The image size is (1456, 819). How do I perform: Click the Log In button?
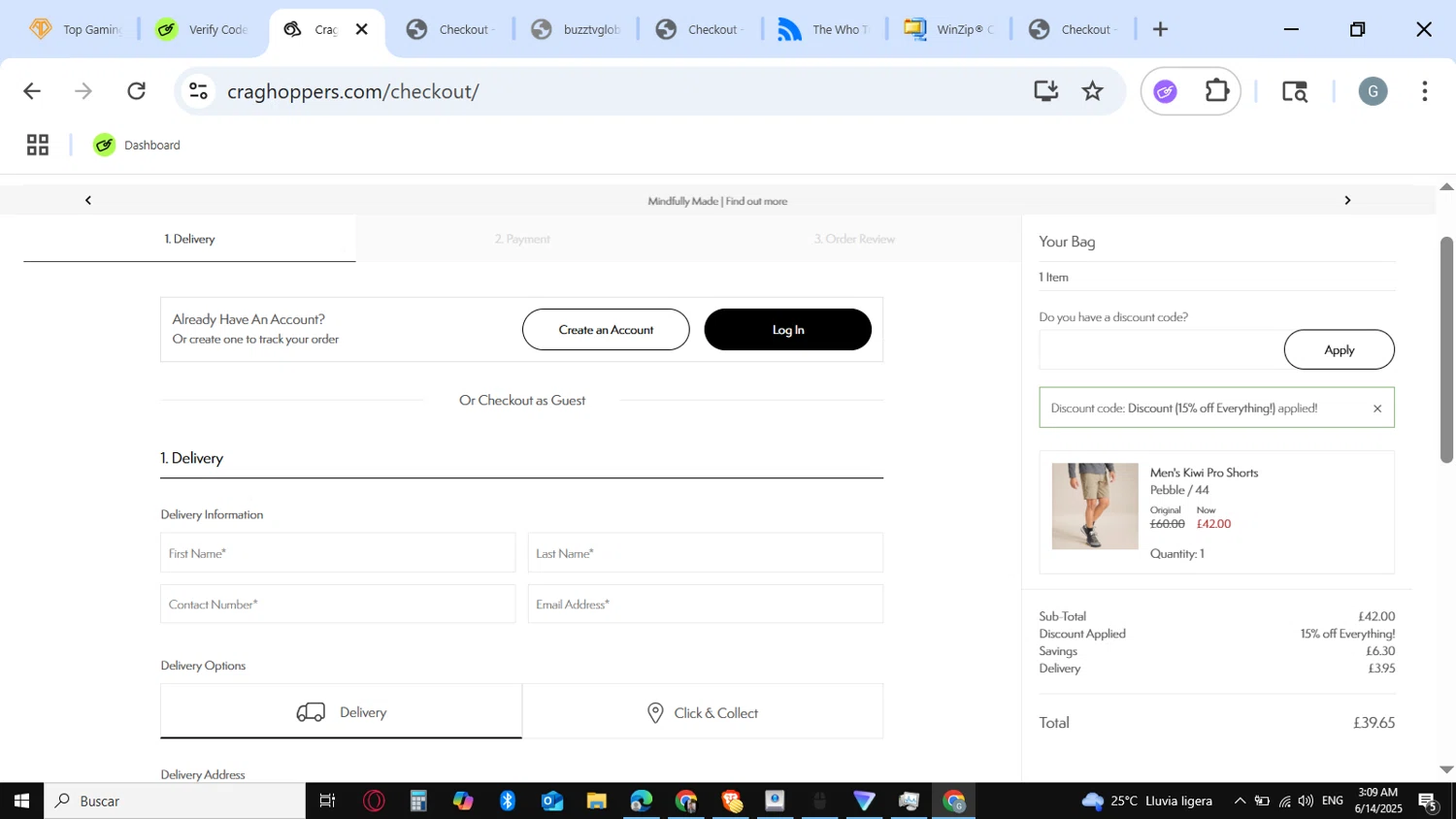point(788,330)
